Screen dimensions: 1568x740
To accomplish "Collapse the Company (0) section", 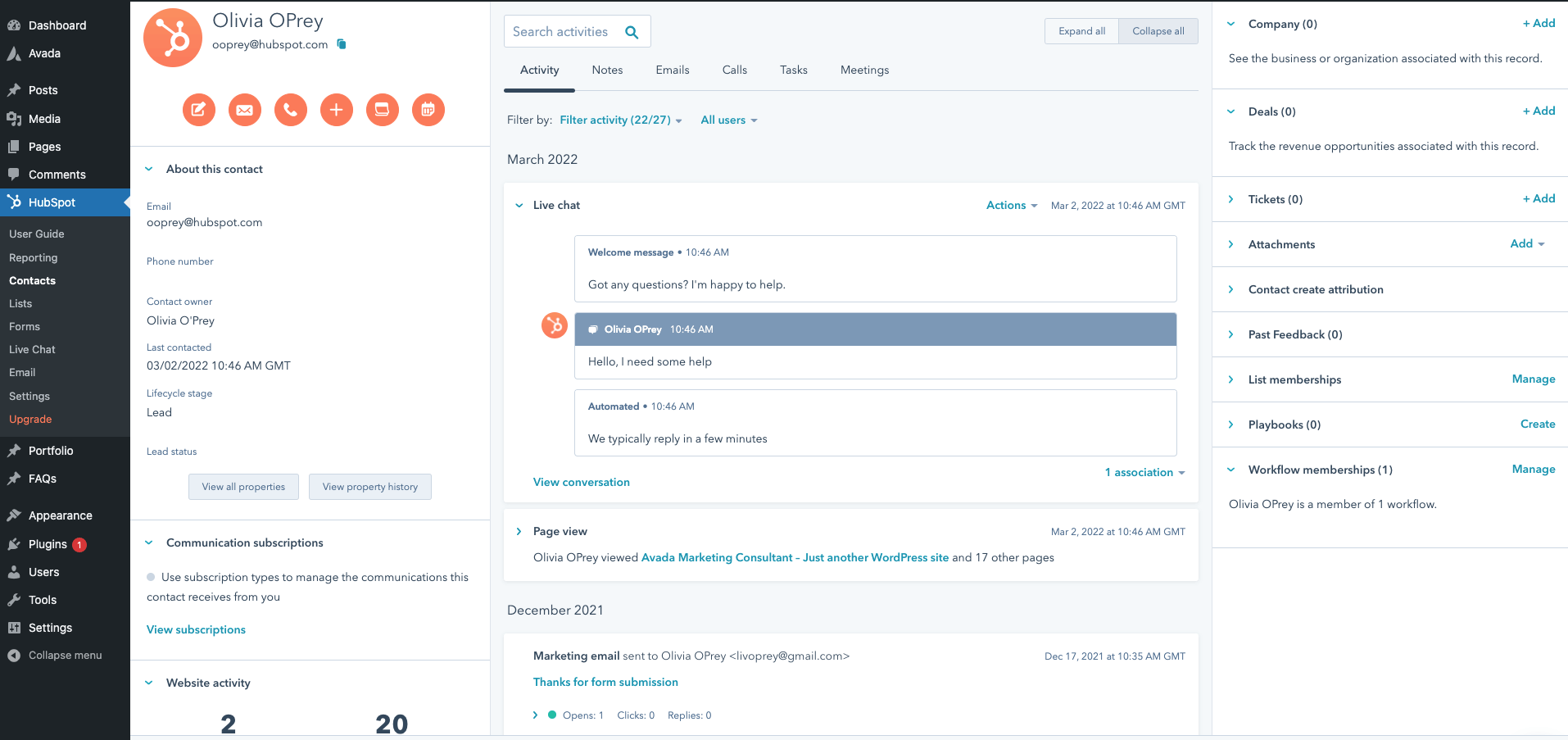I will pyautogui.click(x=1231, y=24).
